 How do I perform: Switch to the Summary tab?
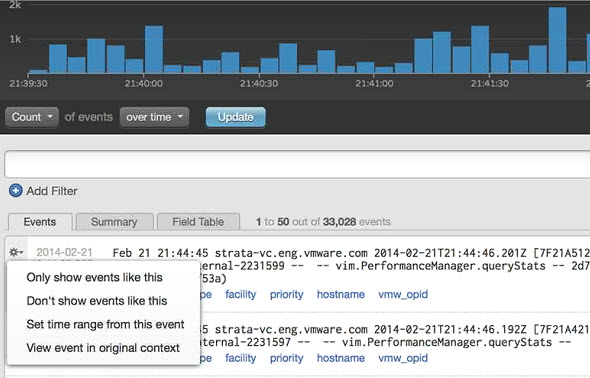(114, 222)
